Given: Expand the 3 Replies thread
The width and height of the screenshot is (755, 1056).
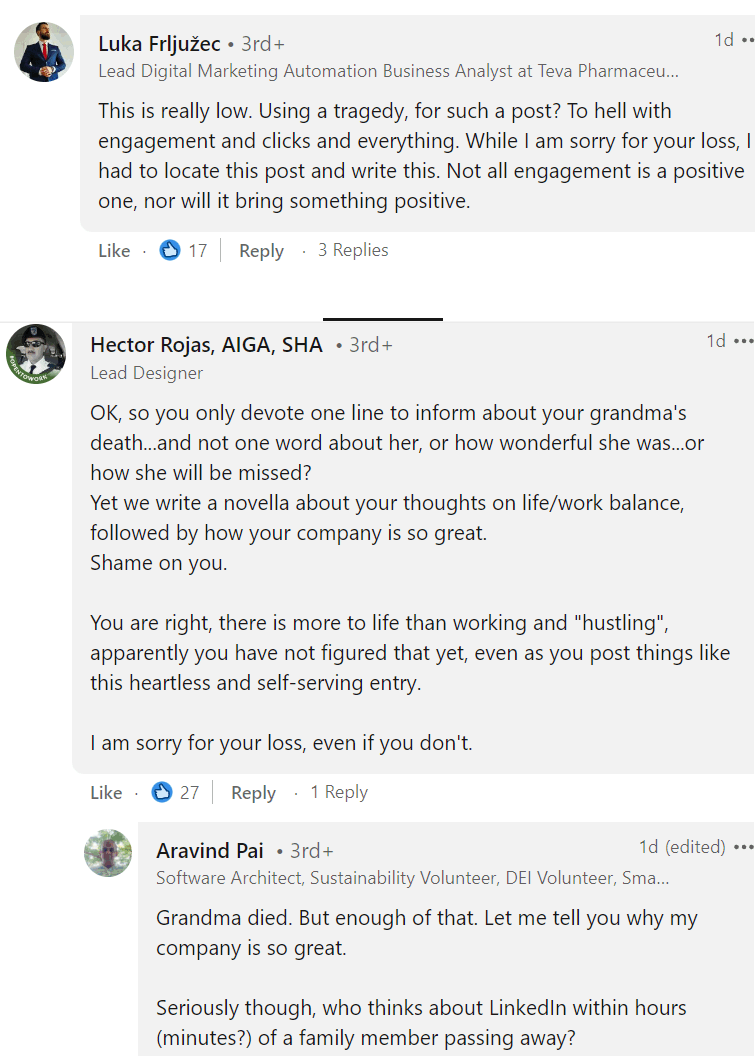Looking at the screenshot, I should point(353,250).
